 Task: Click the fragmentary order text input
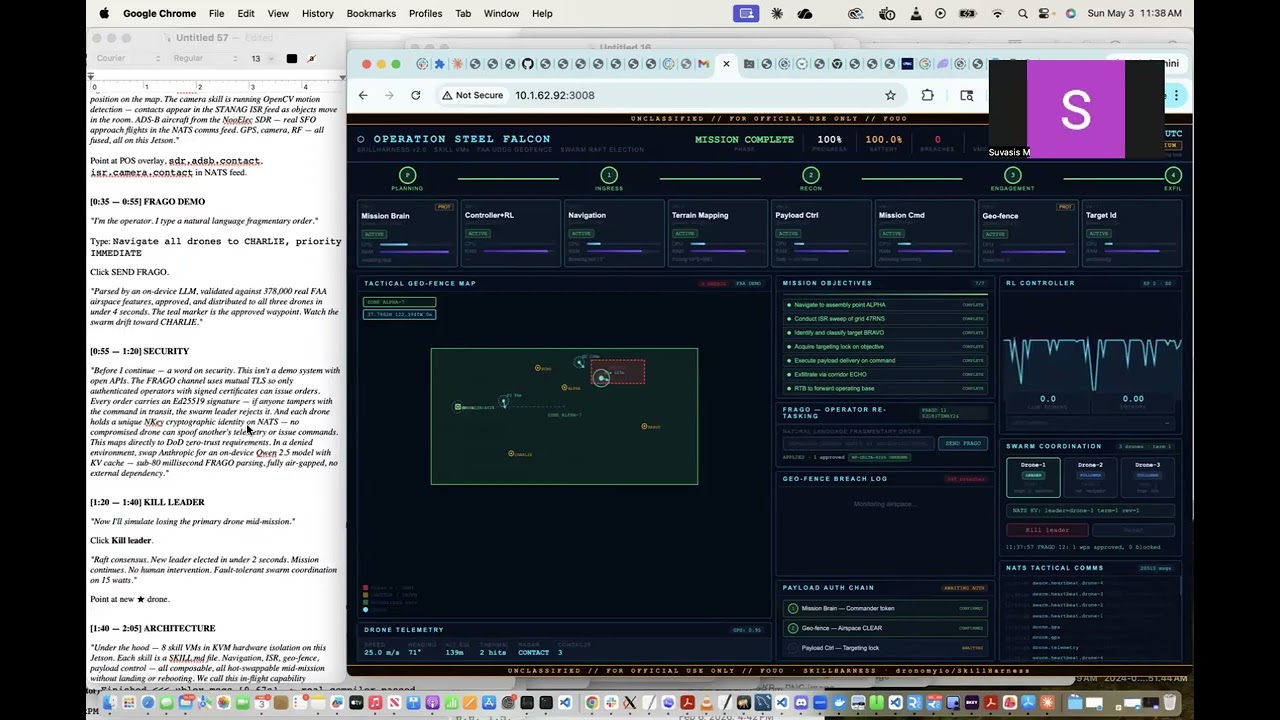pyautogui.click(x=858, y=443)
